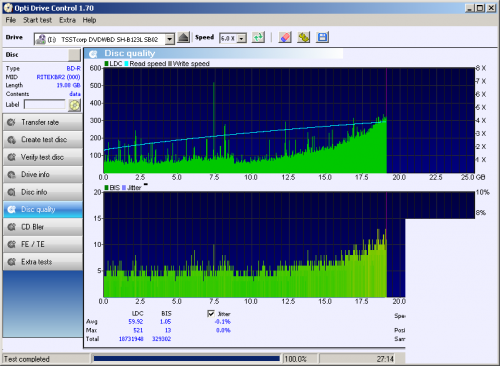Open the Start test menu
The width and height of the screenshot is (500, 366).
37,20
